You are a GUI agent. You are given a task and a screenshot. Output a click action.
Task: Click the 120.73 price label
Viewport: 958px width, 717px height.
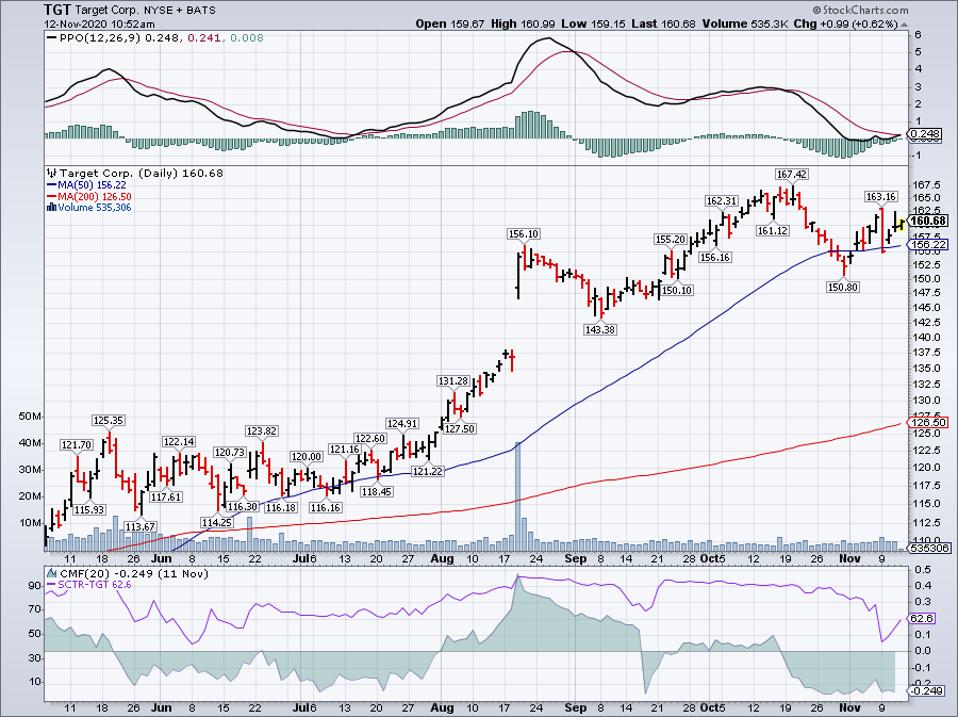230,452
